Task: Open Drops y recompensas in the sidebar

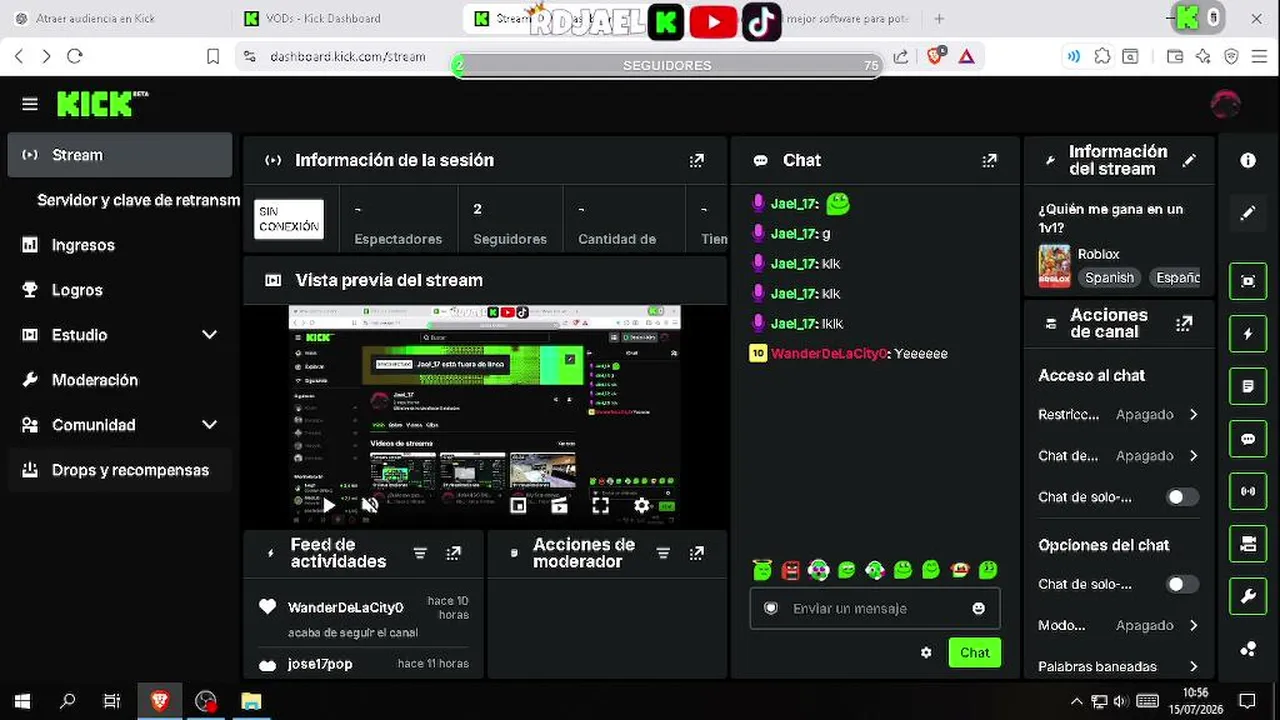Action: [120, 470]
